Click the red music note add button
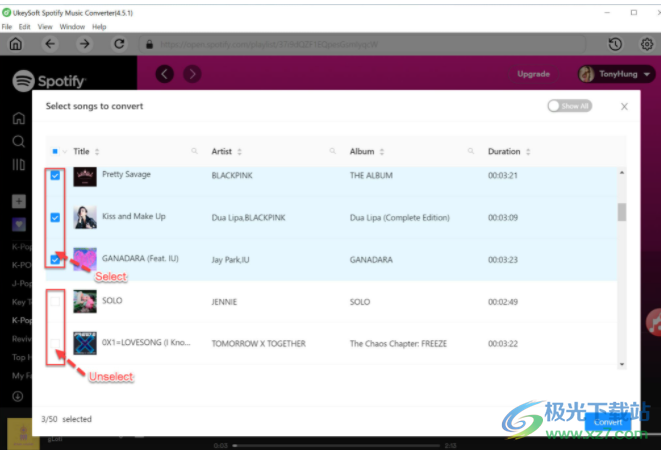The height and width of the screenshot is (450, 661). pyautogui.click(x=653, y=323)
